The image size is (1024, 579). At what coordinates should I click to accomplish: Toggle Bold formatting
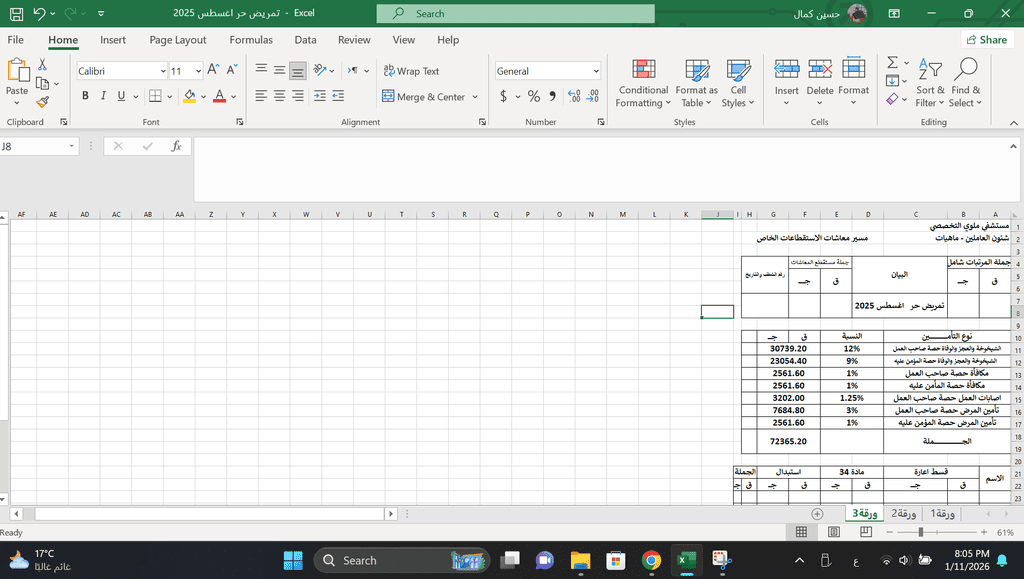[85, 96]
